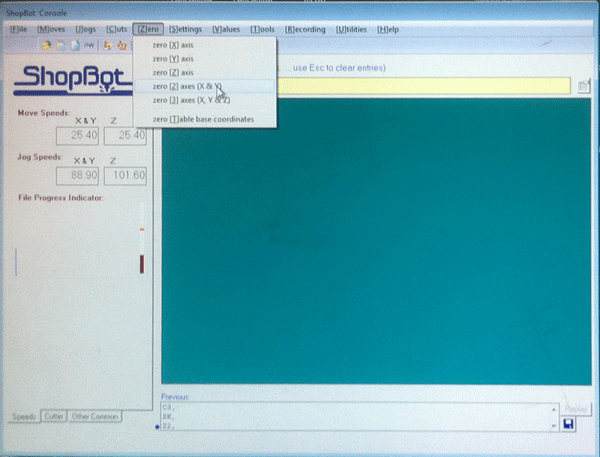Click the ShopBot logo
Viewport: 600px width, 457px height.
[x=73, y=80]
